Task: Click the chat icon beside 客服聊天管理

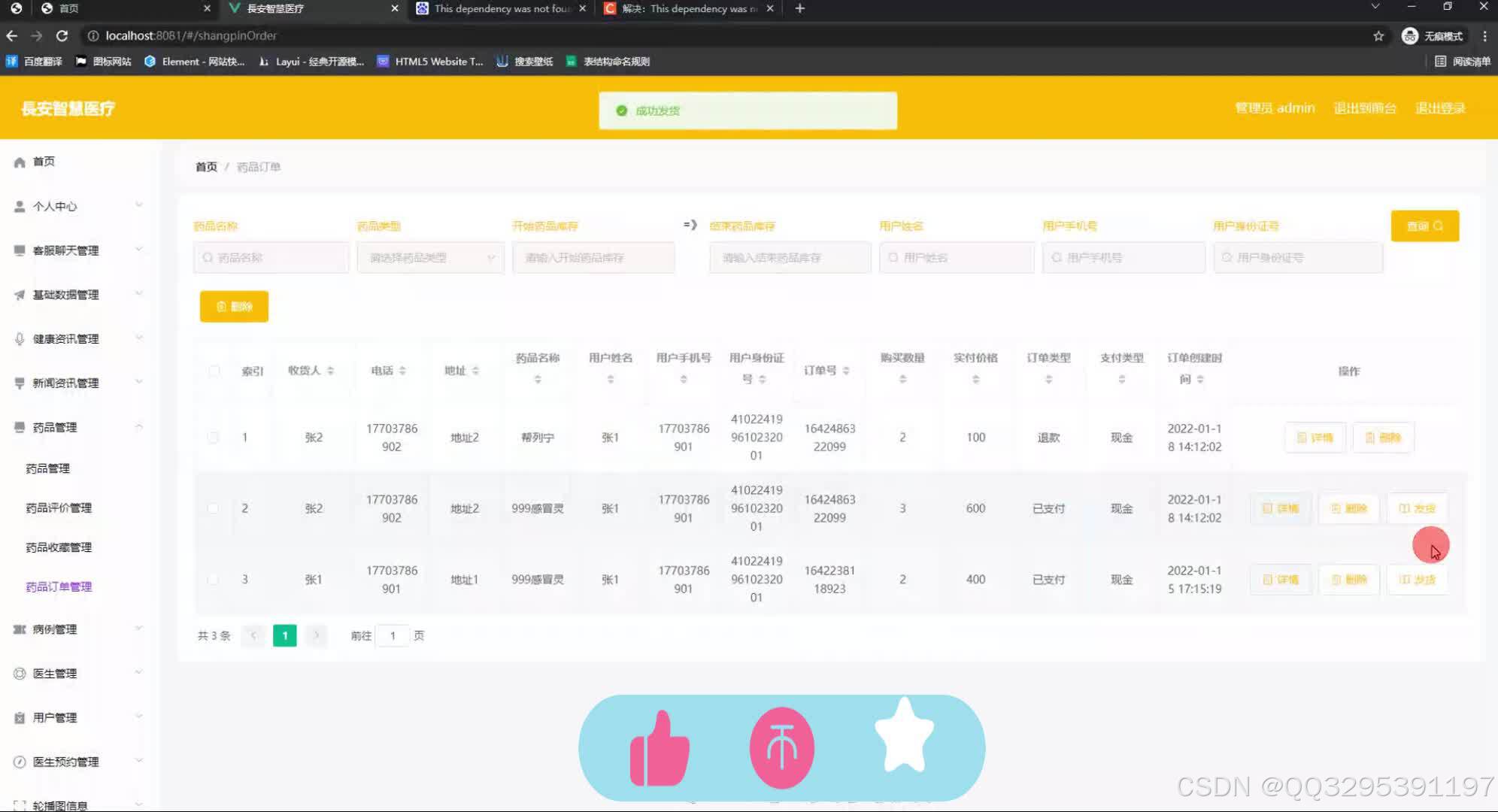Action: (x=20, y=250)
